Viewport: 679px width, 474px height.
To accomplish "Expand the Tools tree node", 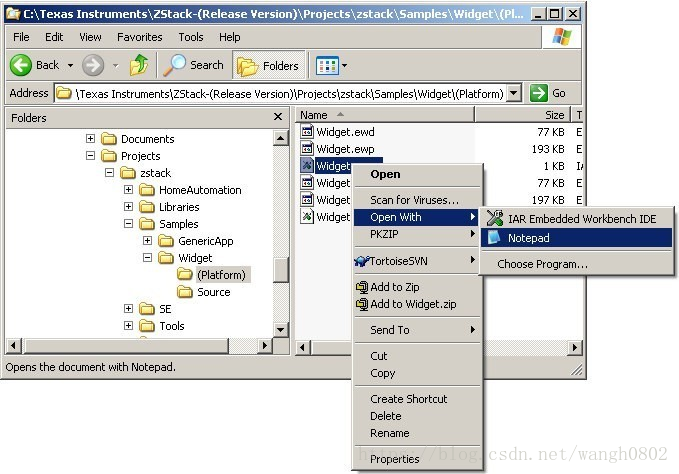I will point(128,326).
